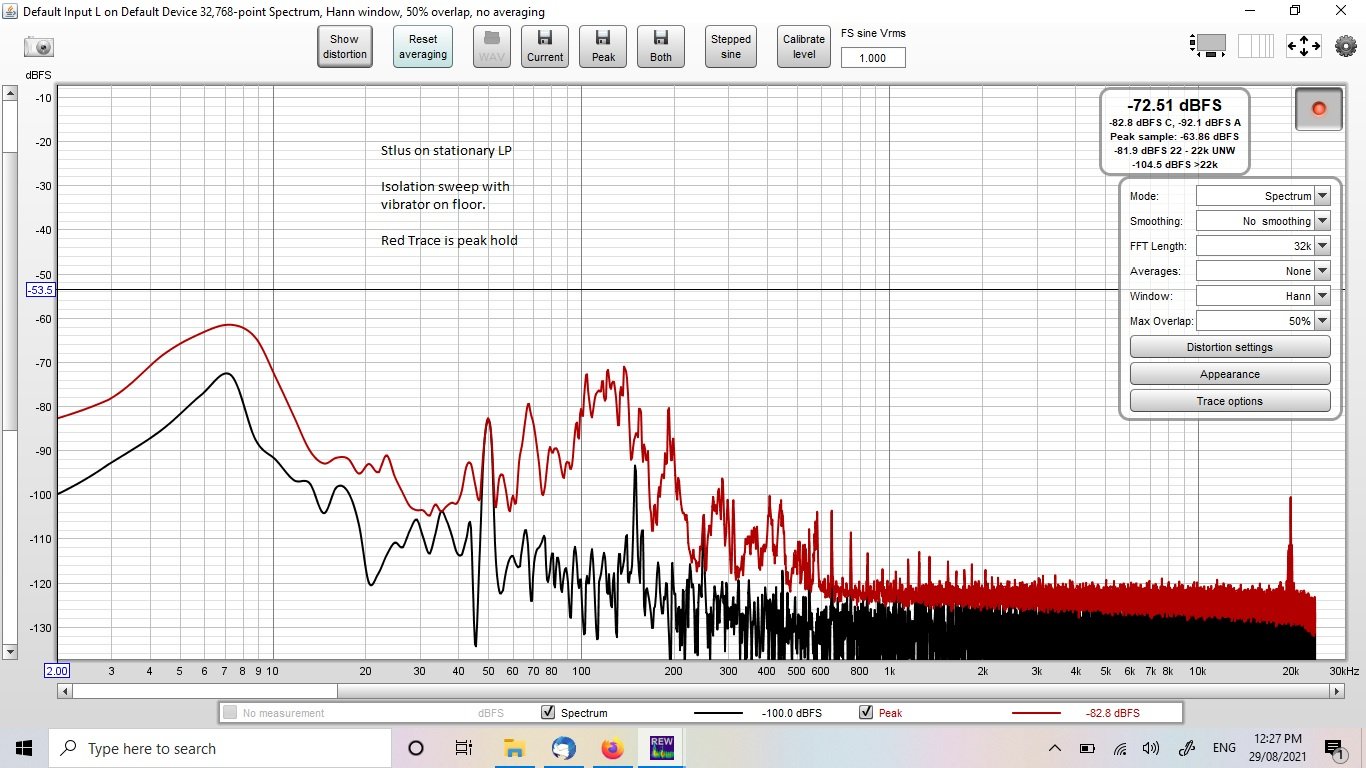Toggle the Peak trace checkbox in legend
Viewport: 1366px width, 768px height.
[x=866, y=713]
